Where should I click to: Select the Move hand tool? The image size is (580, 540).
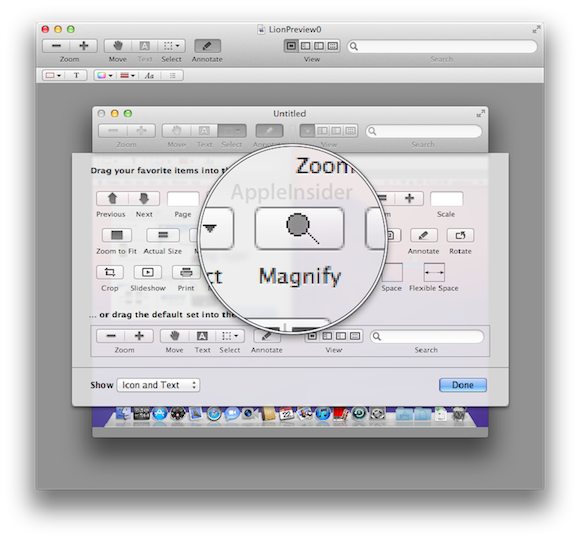point(118,46)
